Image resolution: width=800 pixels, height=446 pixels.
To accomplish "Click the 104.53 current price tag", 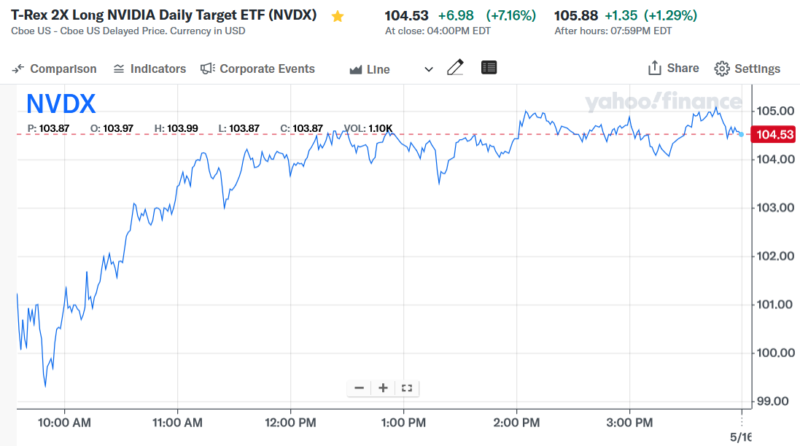I will 776,135.
